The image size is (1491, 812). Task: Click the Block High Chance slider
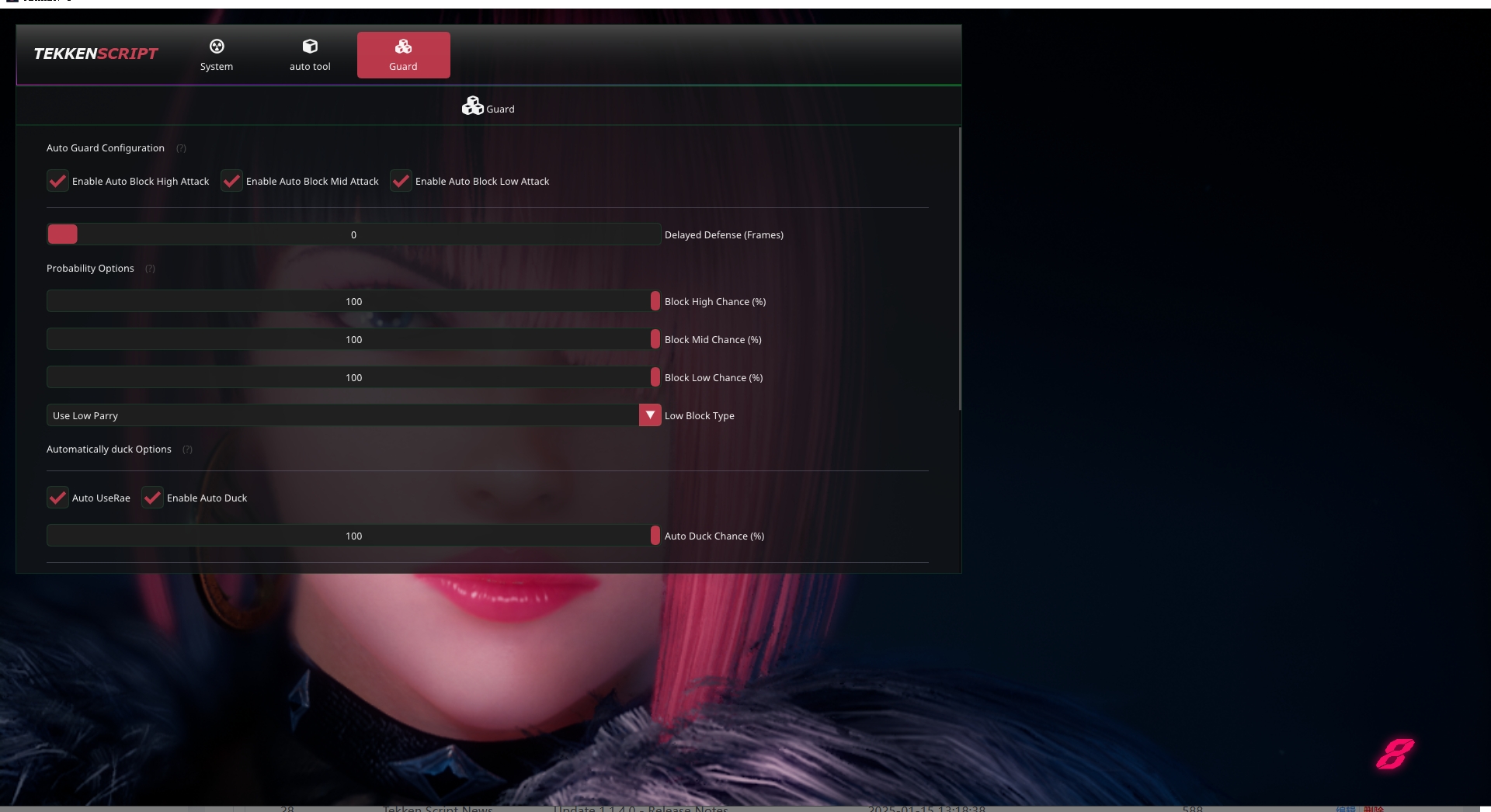pos(353,301)
